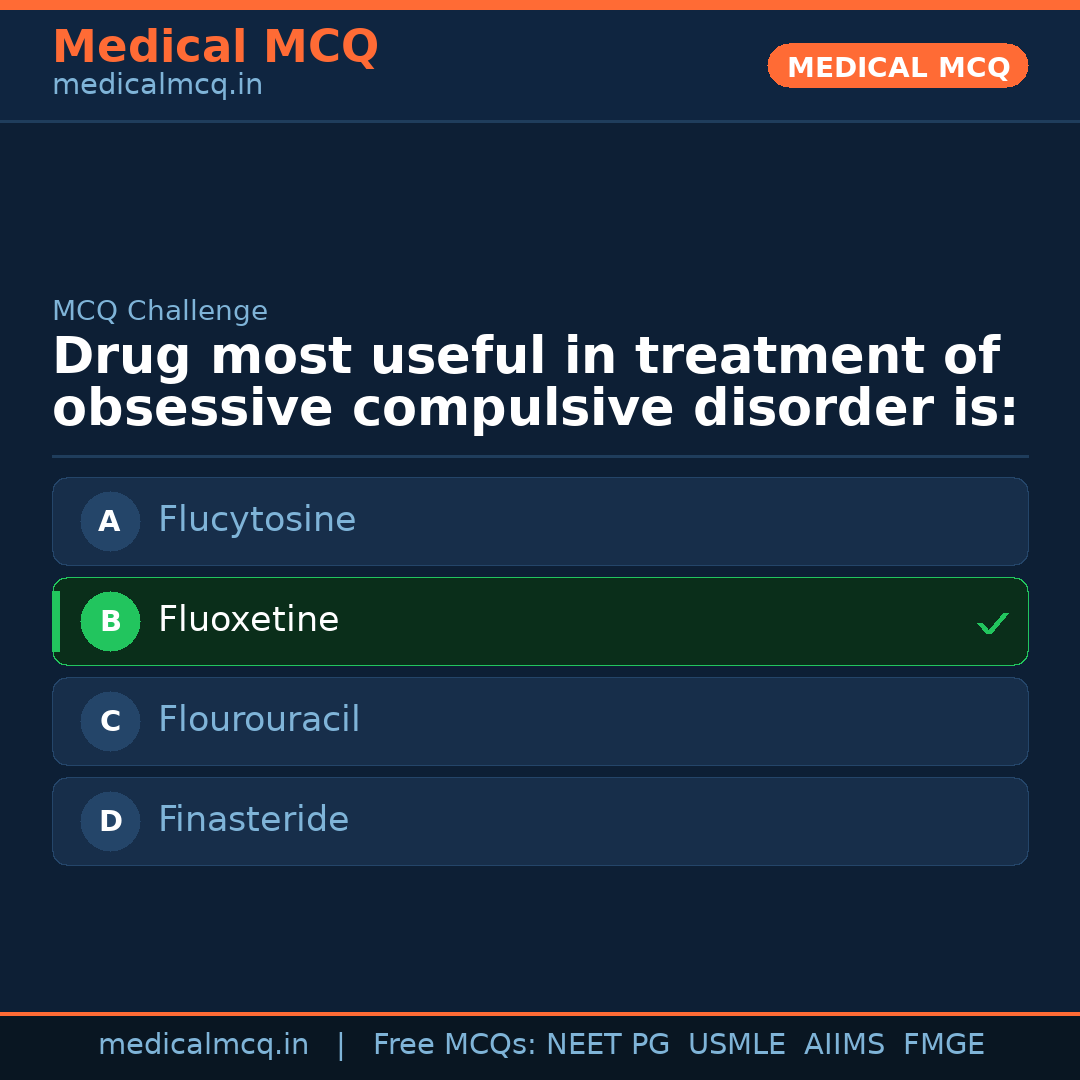
Task: Click the letter A circle badge
Action: (x=110, y=521)
